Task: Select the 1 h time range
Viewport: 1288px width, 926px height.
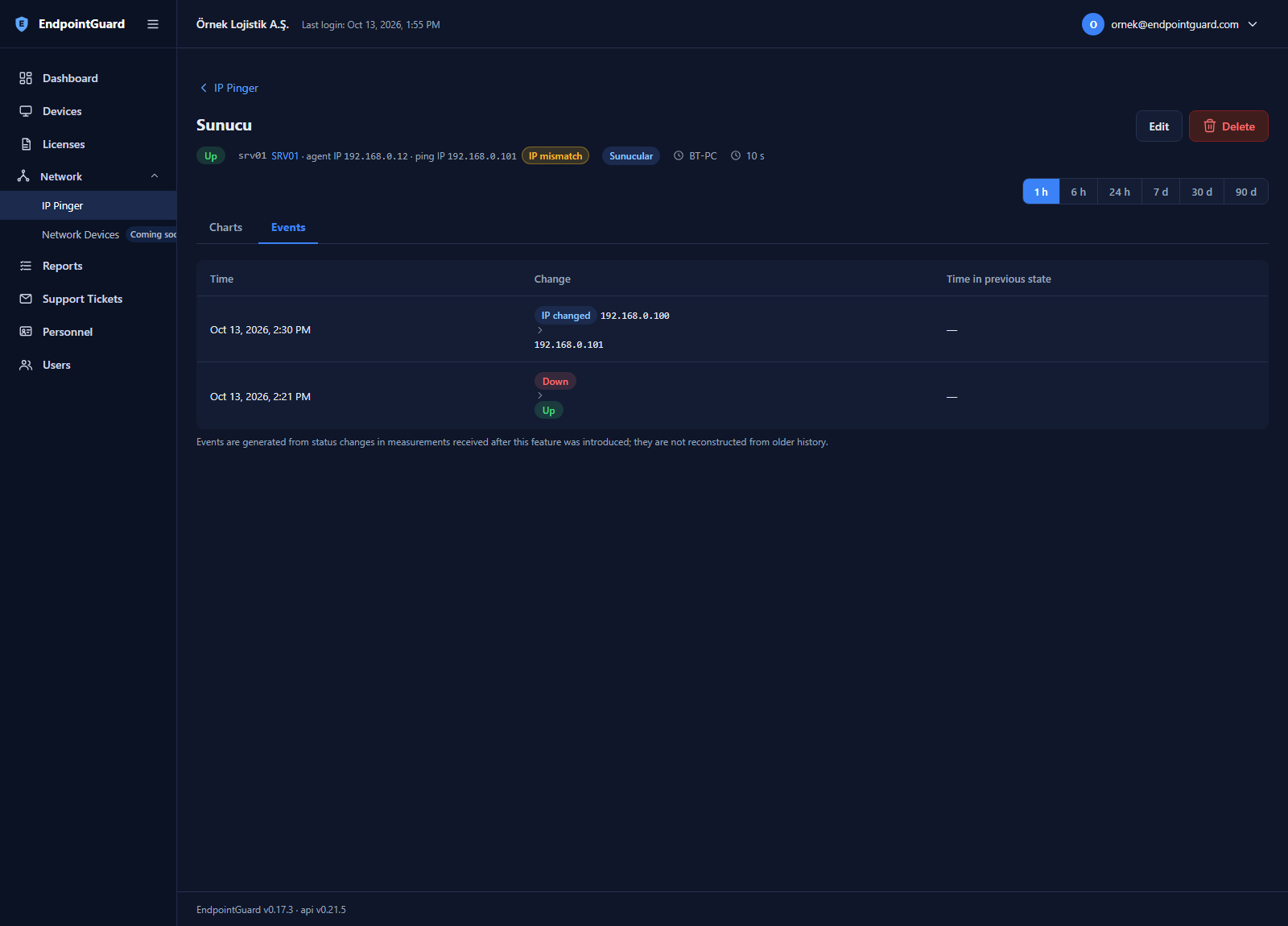Action: pyautogui.click(x=1041, y=192)
